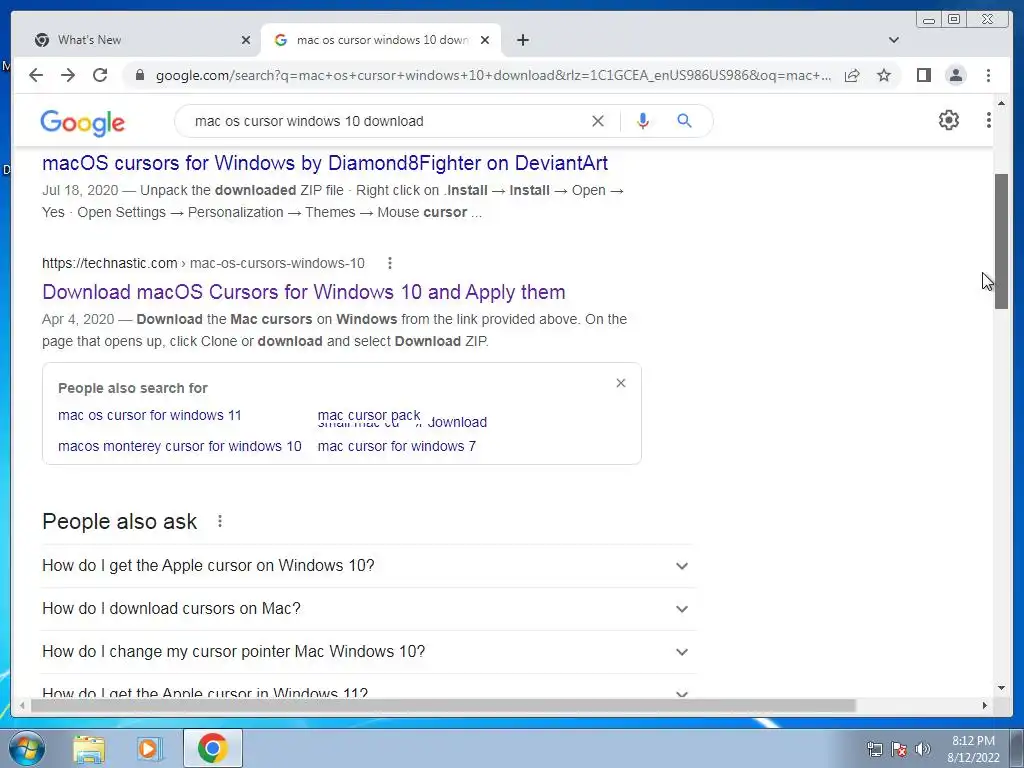Click the technastic.com URL breadcrumb

203,263
